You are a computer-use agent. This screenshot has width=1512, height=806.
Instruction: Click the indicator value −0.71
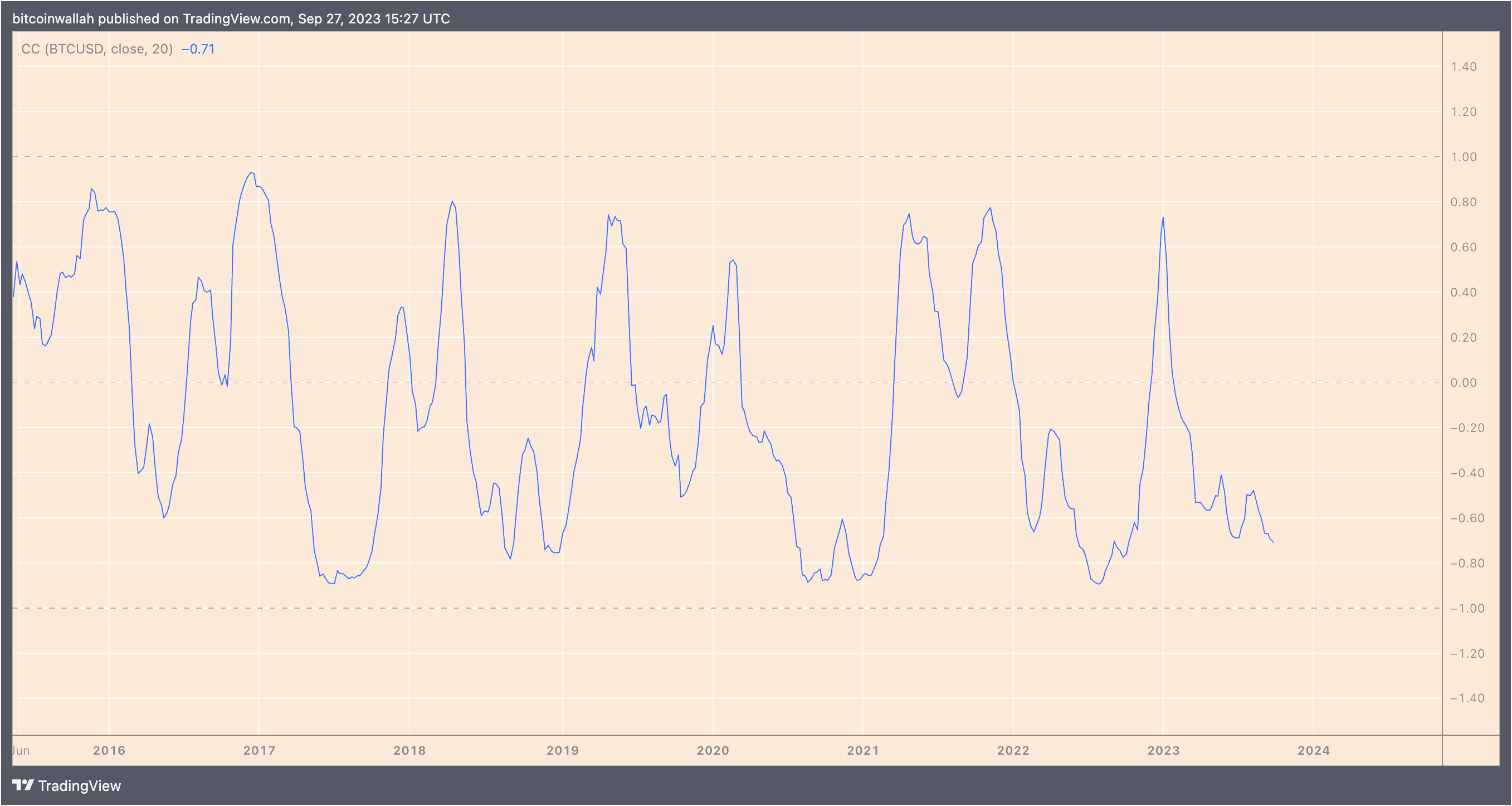[x=198, y=48]
